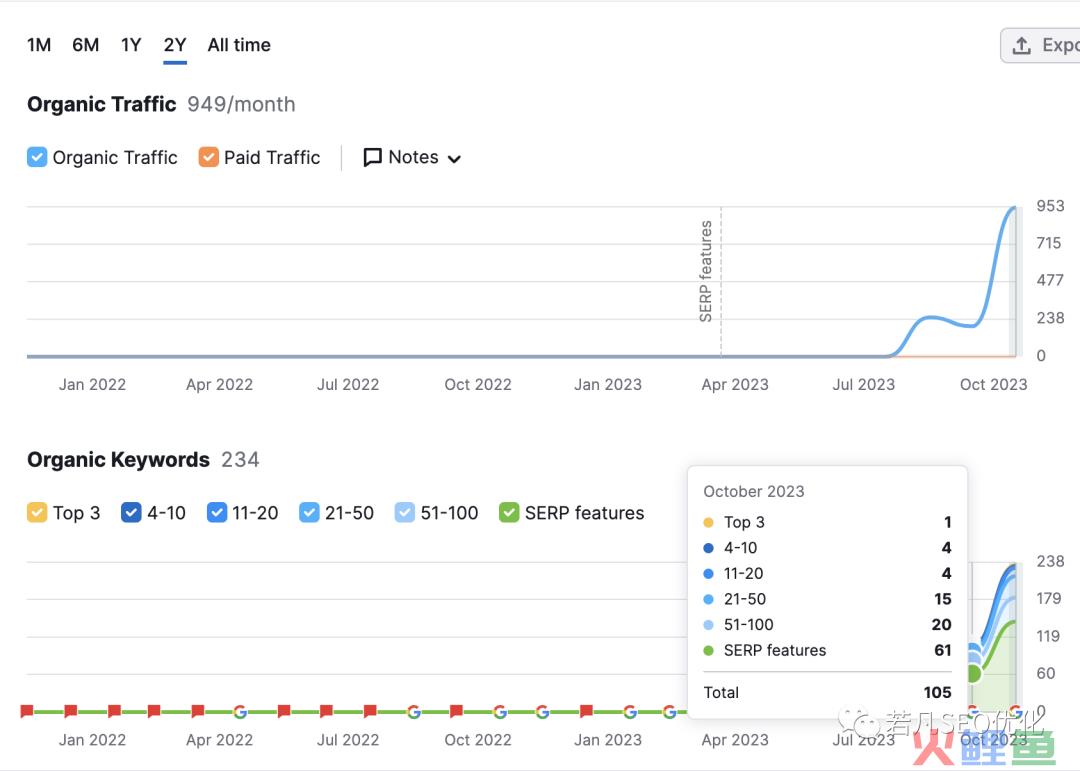Toggle the 4-10 positions checkbox

(x=131, y=513)
